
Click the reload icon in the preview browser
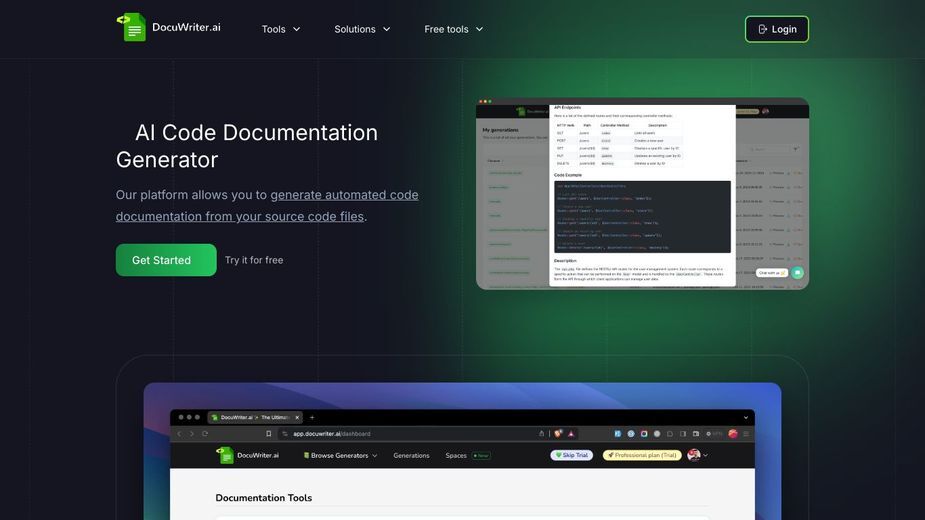coord(205,434)
